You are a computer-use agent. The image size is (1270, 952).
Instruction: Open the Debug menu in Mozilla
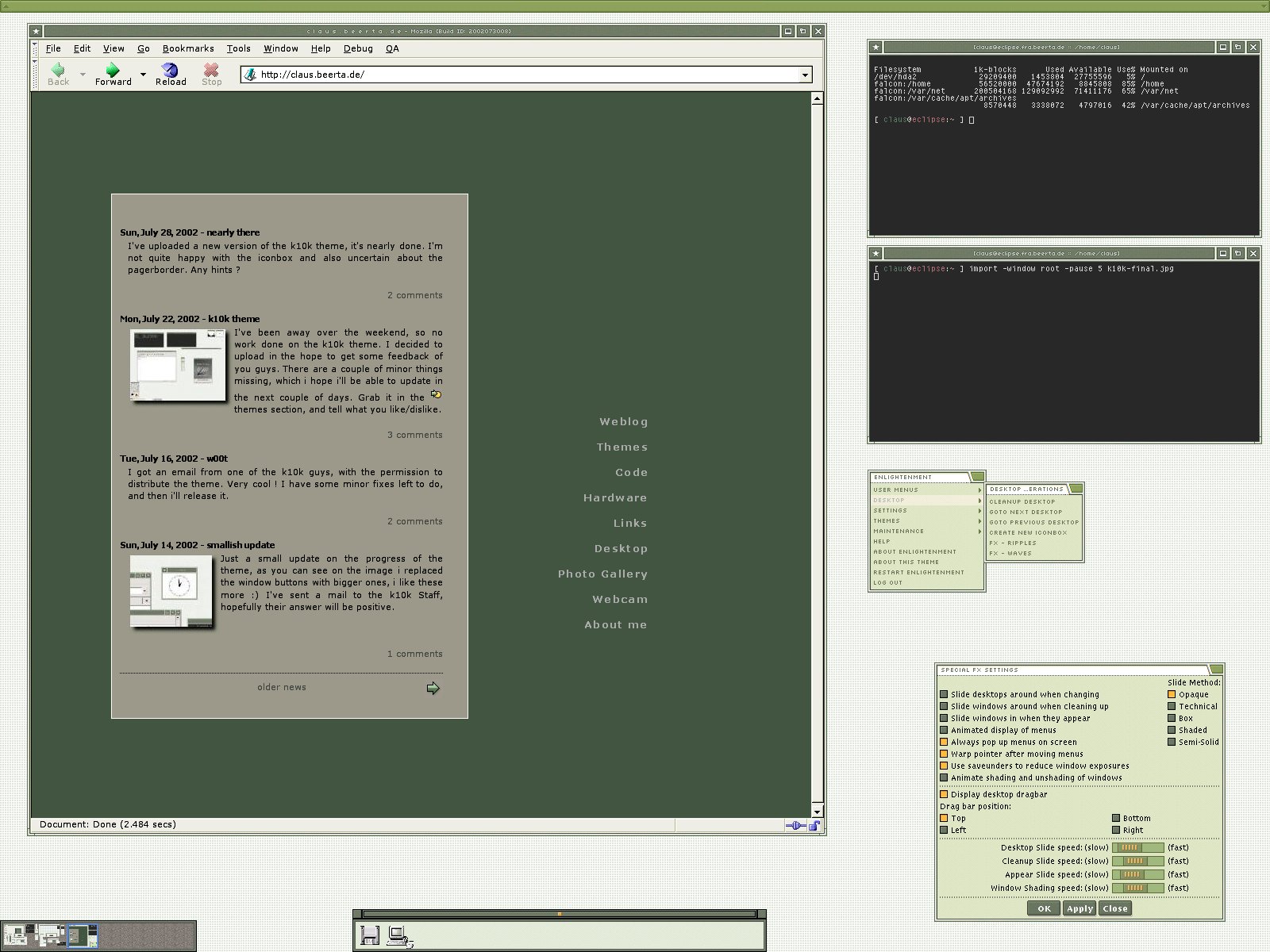[x=358, y=48]
